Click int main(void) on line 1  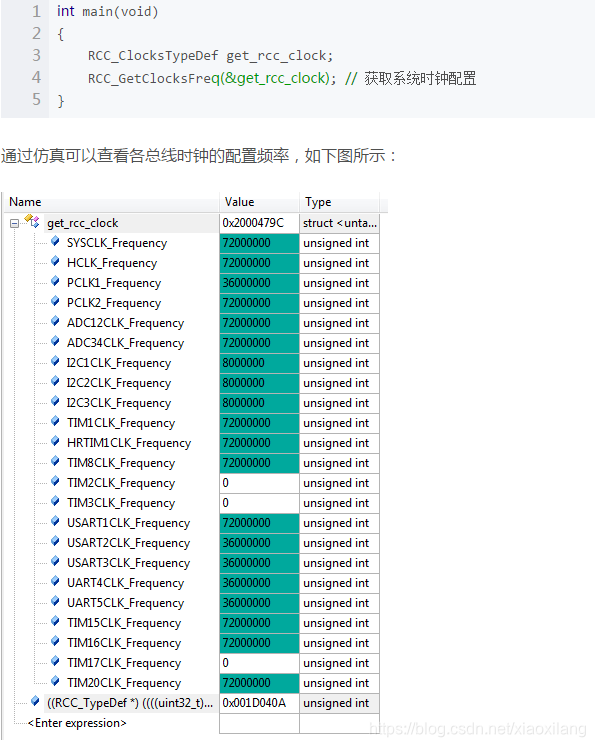point(107,11)
